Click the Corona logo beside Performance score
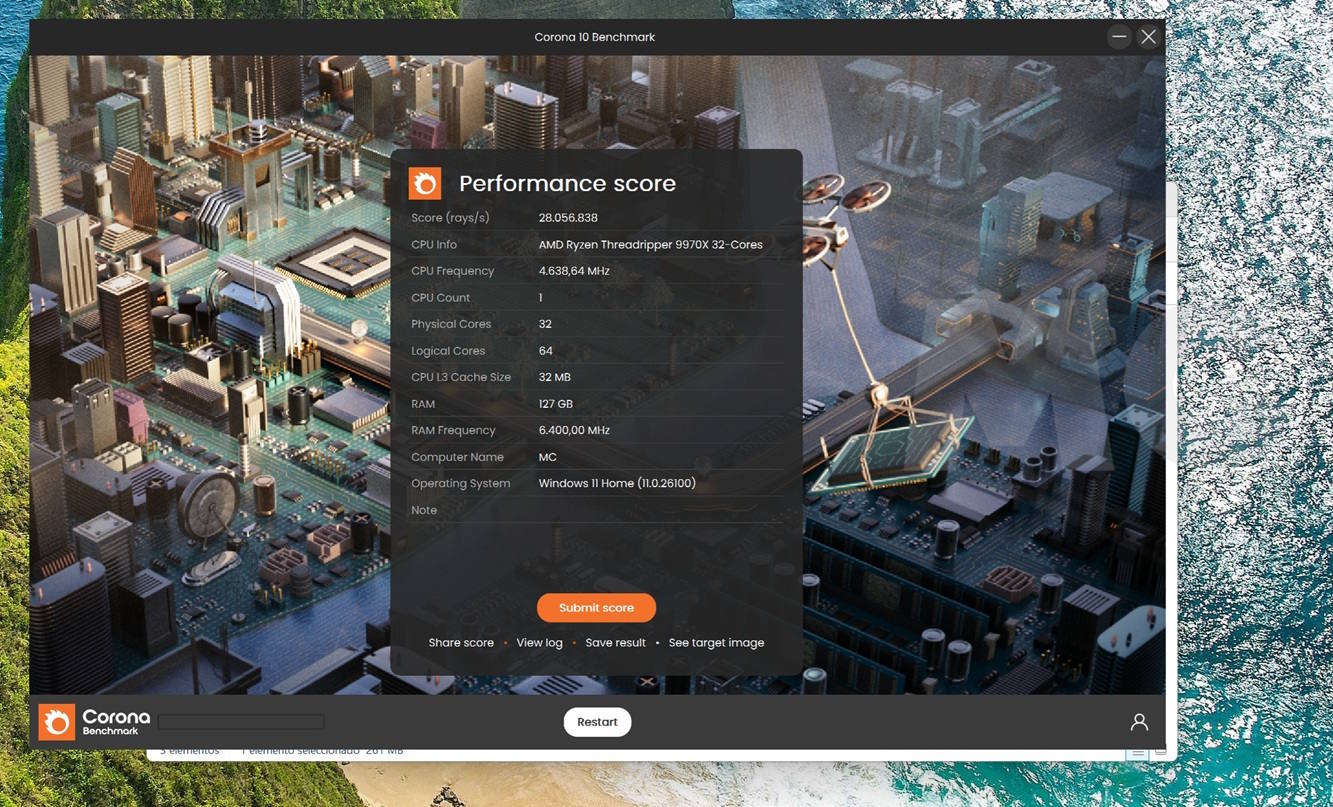This screenshot has width=1333, height=807. click(x=425, y=183)
